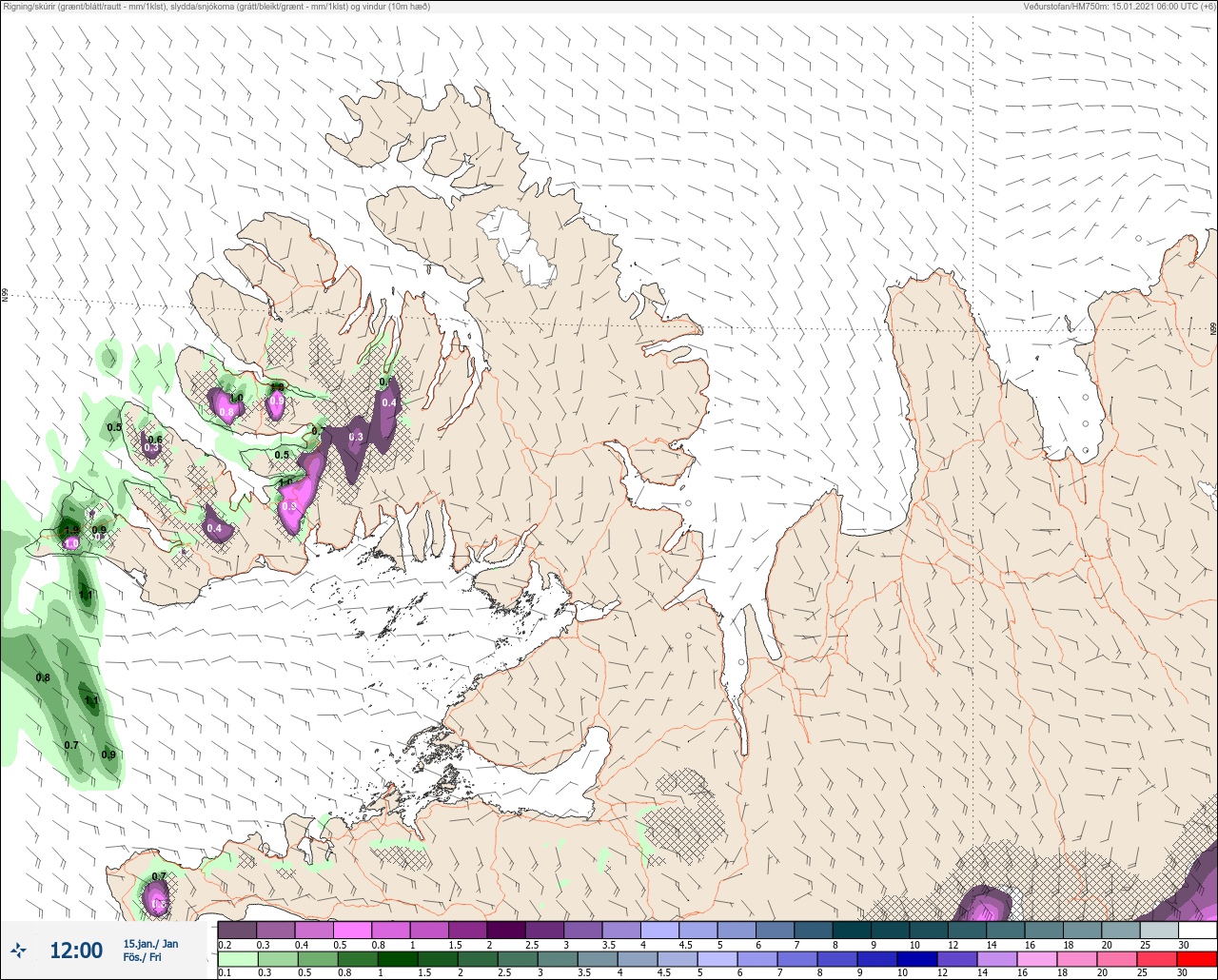Image resolution: width=1218 pixels, height=980 pixels.
Task: Click the Rigning/skúrir map title text
Action: pyautogui.click(x=217, y=7)
